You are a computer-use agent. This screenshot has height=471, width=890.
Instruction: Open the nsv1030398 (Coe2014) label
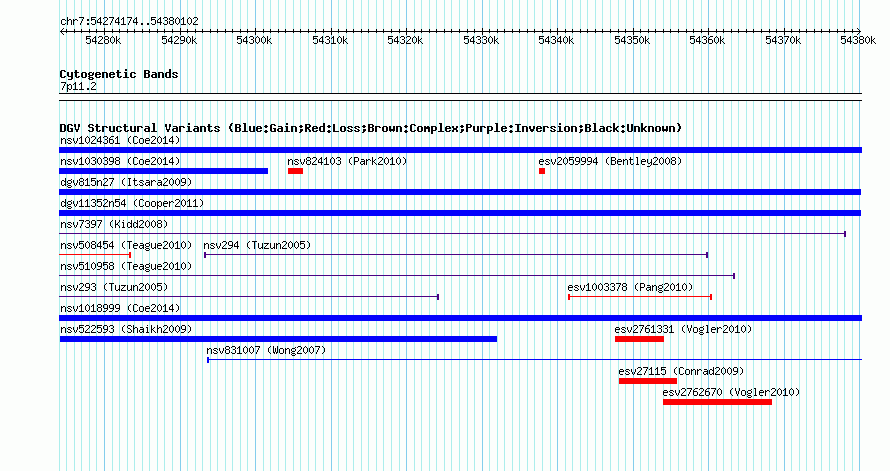120,161
